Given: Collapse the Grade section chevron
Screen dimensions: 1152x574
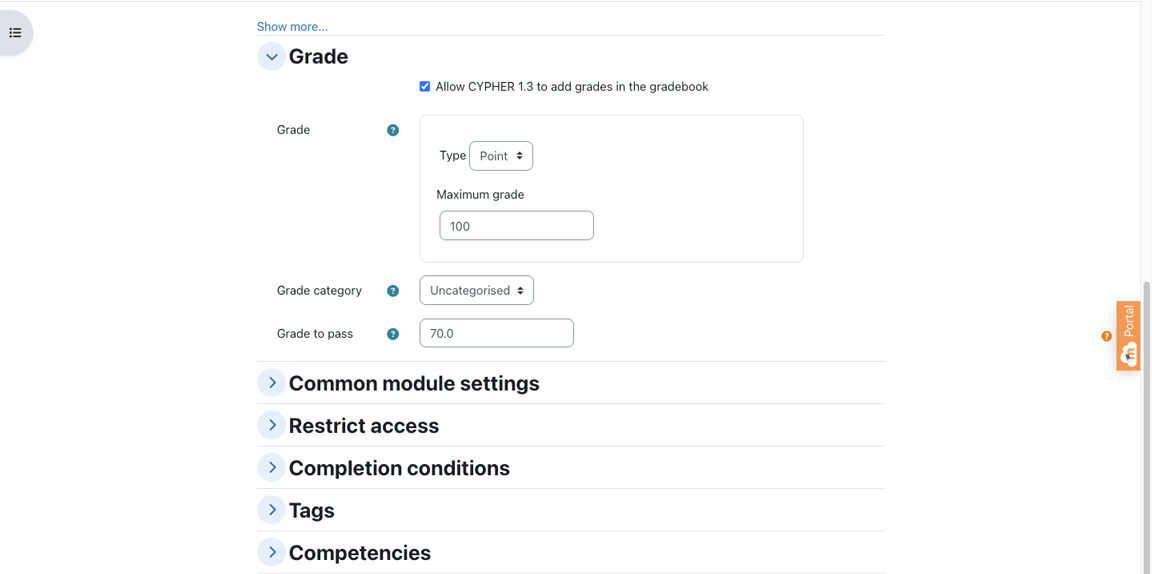Looking at the screenshot, I should pyautogui.click(x=271, y=57).
